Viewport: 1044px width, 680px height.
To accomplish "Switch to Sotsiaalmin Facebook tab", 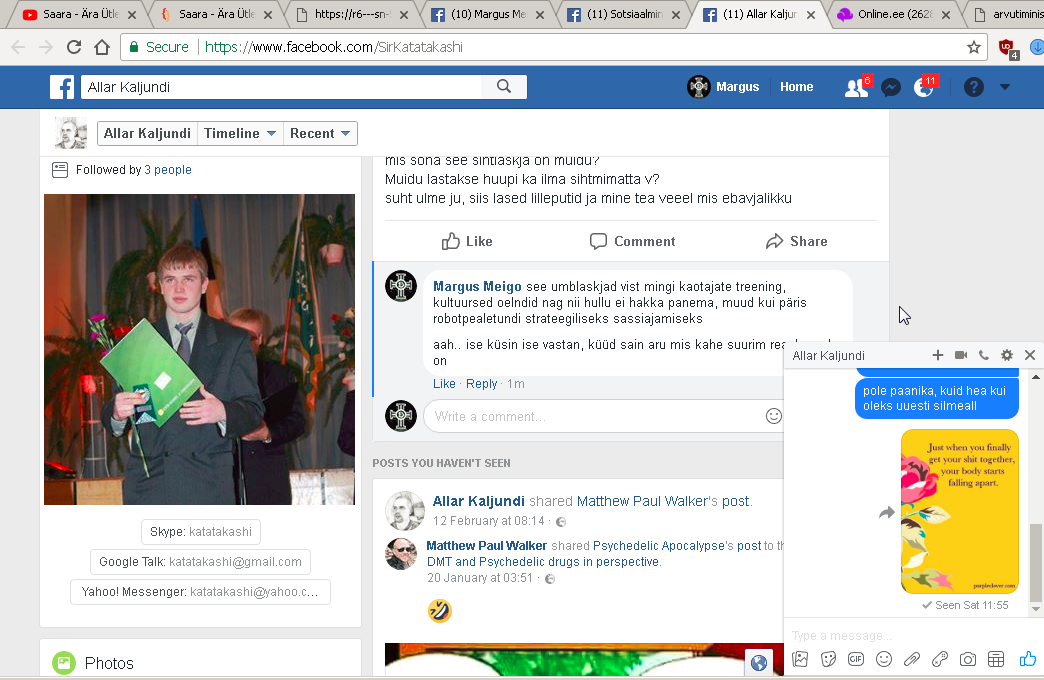I will (x=624, y=14).
